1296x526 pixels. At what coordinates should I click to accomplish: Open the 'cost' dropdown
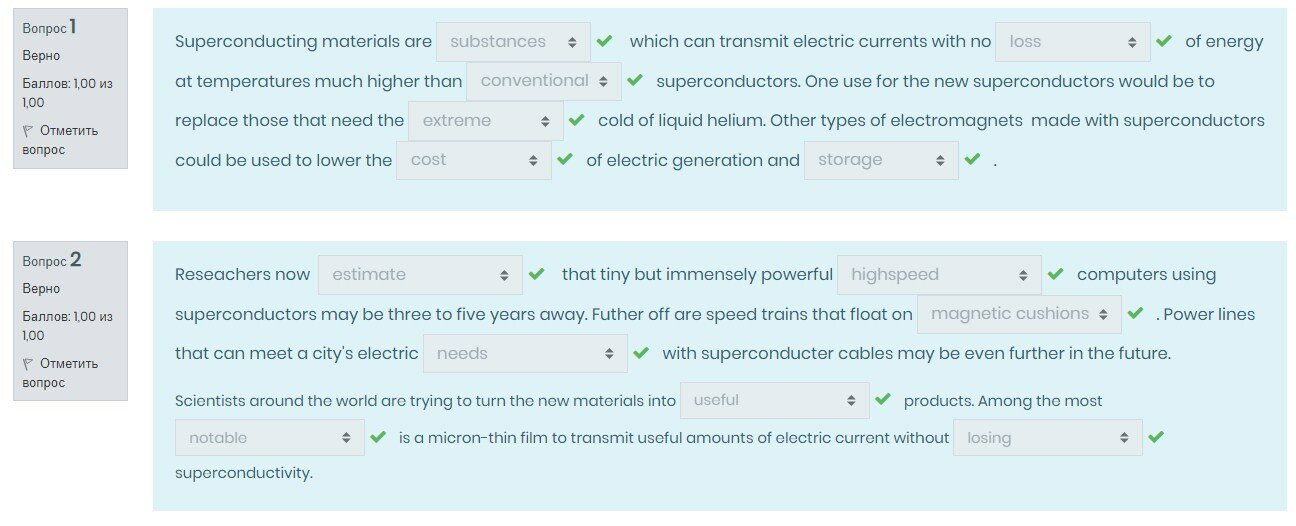(x=473, y=160)
